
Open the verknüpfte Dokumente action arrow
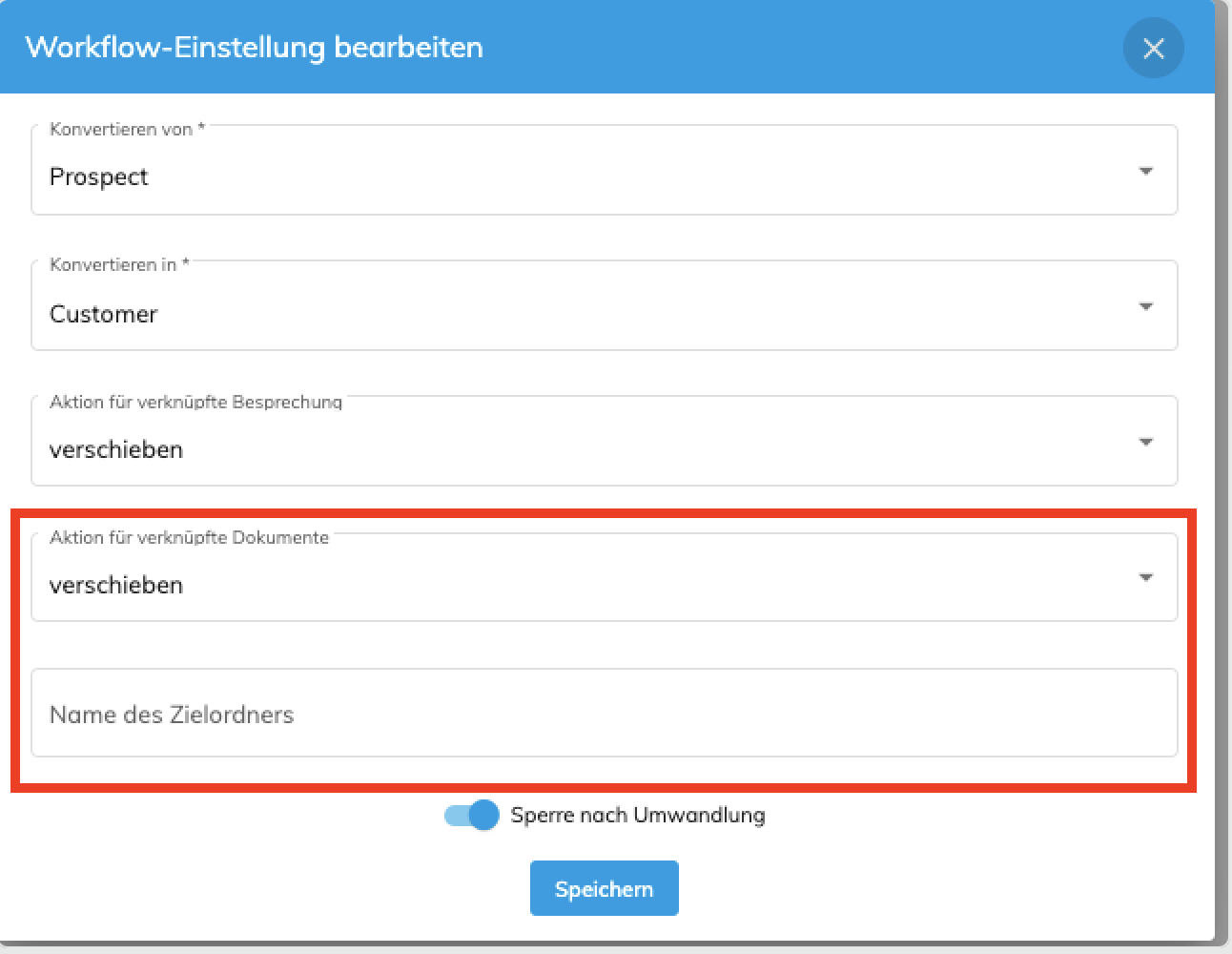pyautogui.click(x=1146, y=577)
